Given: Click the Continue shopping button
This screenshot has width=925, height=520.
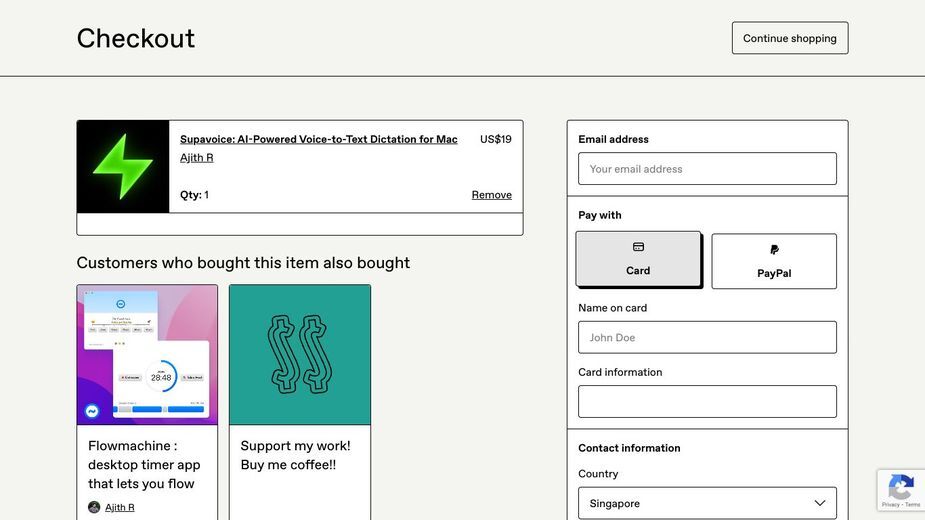Looking at the screenshot, I should pos(790,38).
